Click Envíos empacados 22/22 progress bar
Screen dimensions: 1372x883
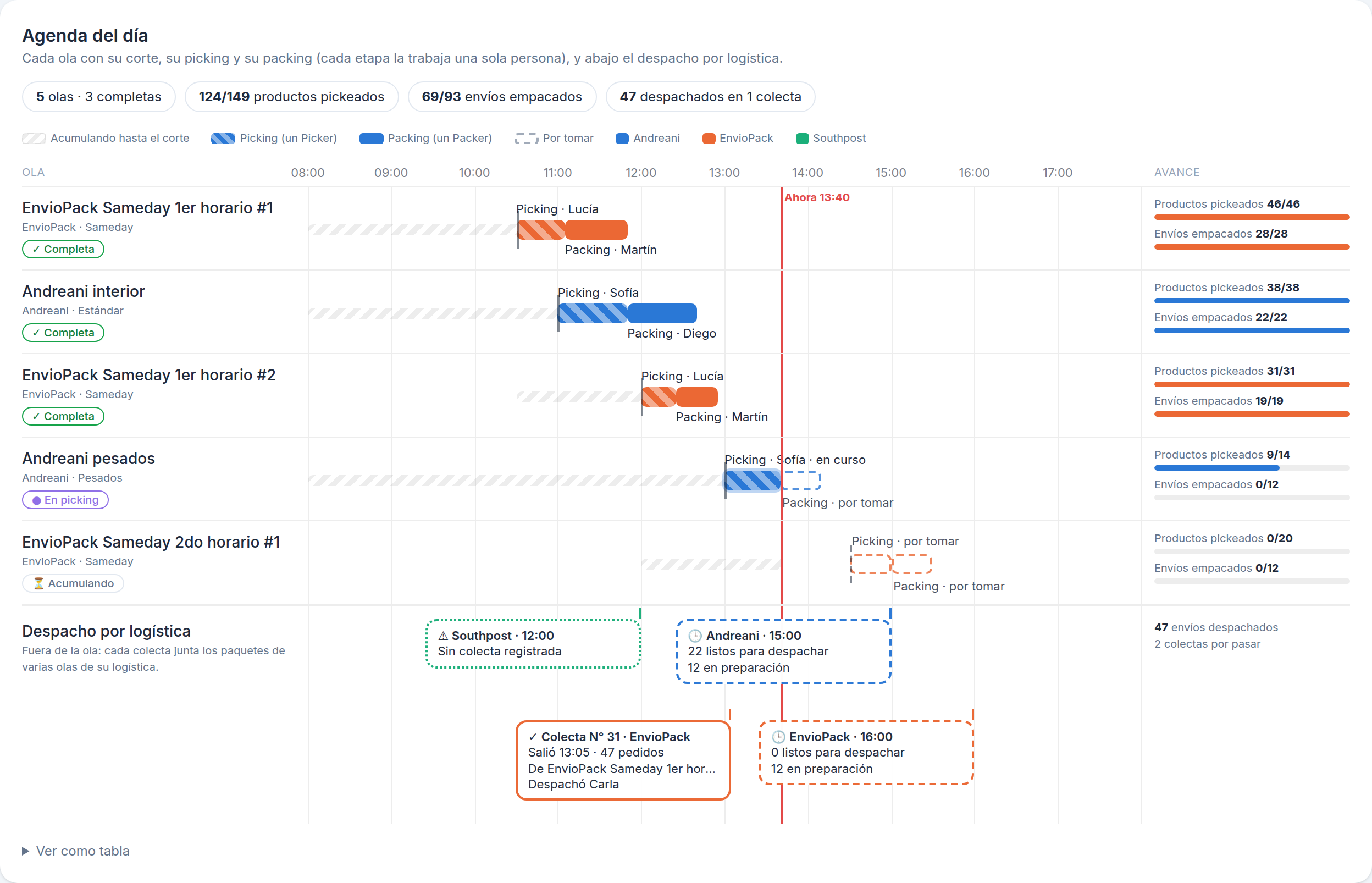click(1252, 331)
